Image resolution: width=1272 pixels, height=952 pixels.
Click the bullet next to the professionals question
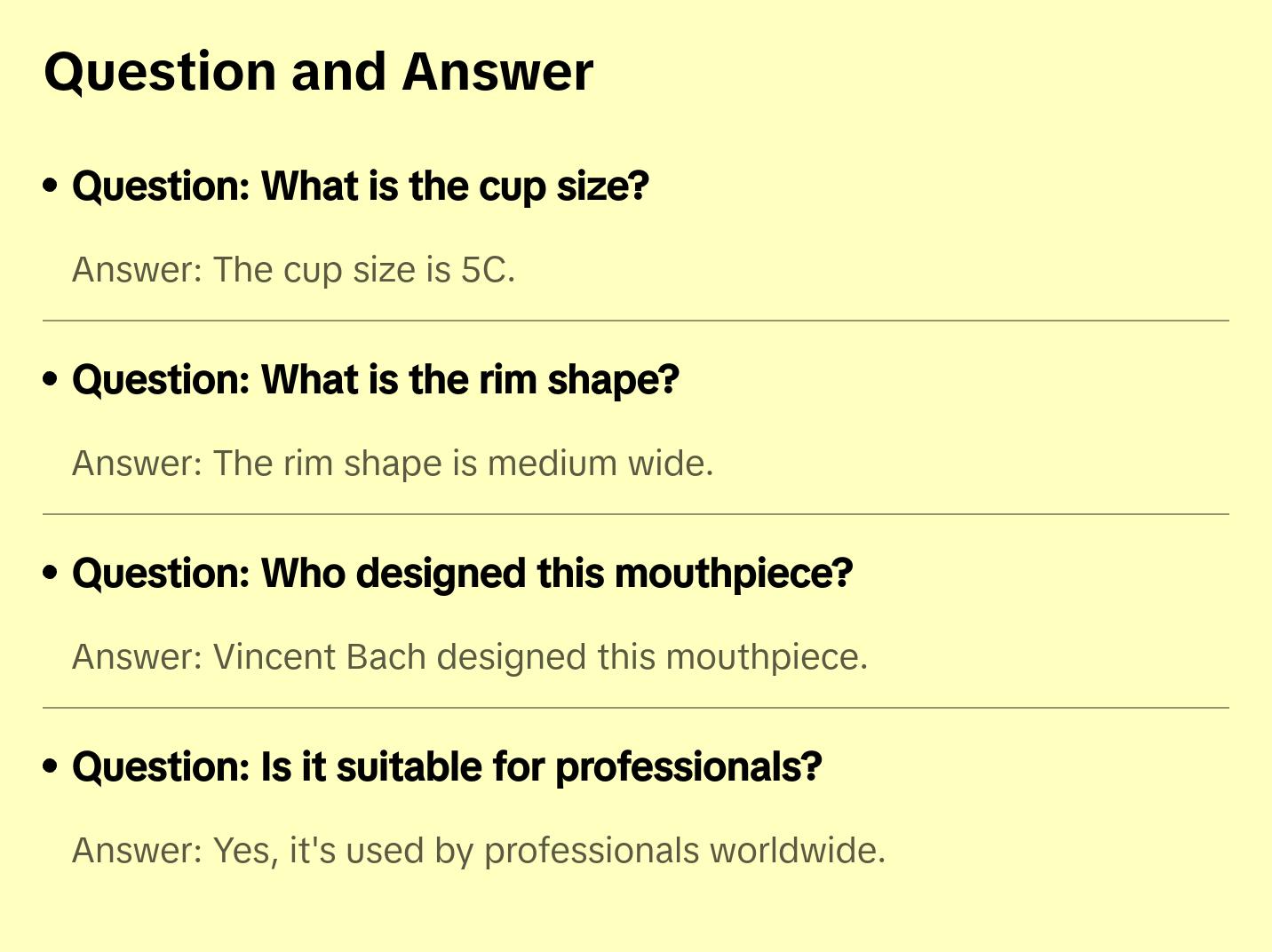click(51, 766)
